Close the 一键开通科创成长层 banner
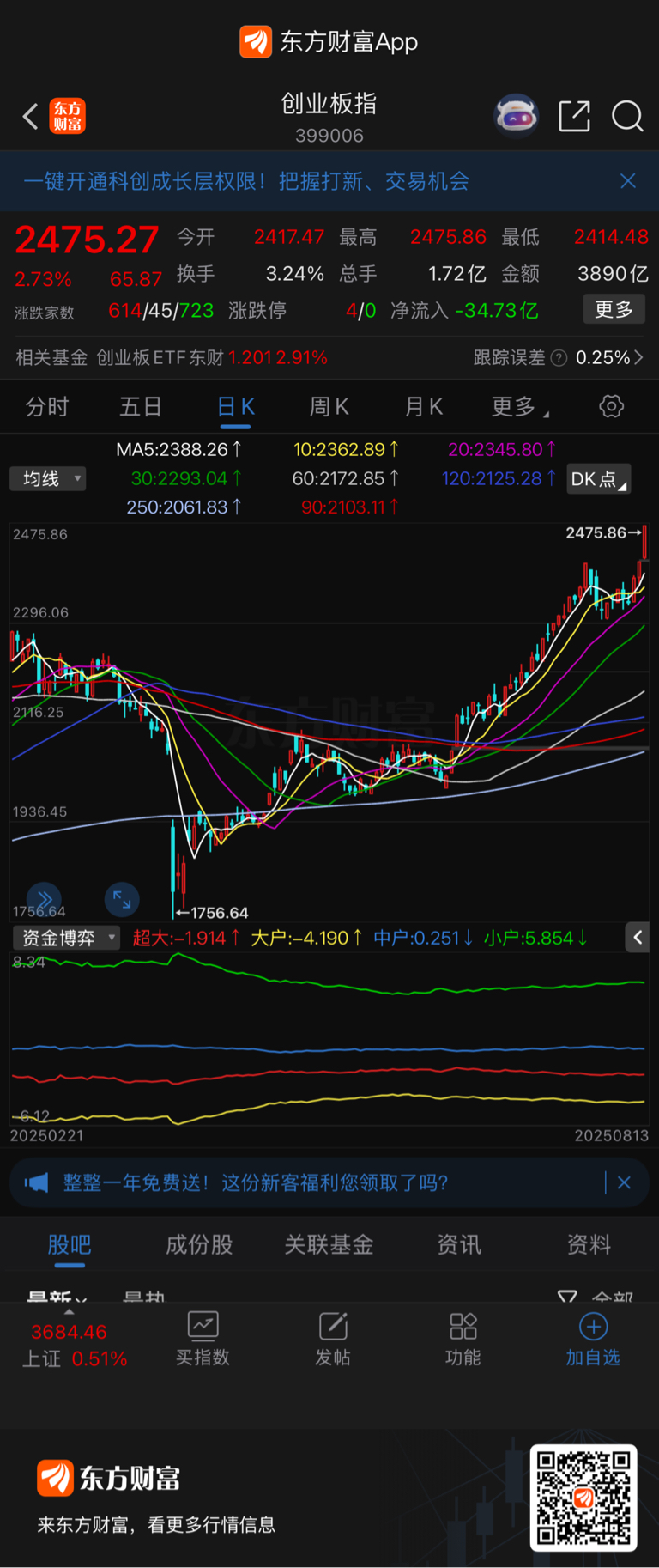The image size is (659, 1568). (x=628, y=180)
